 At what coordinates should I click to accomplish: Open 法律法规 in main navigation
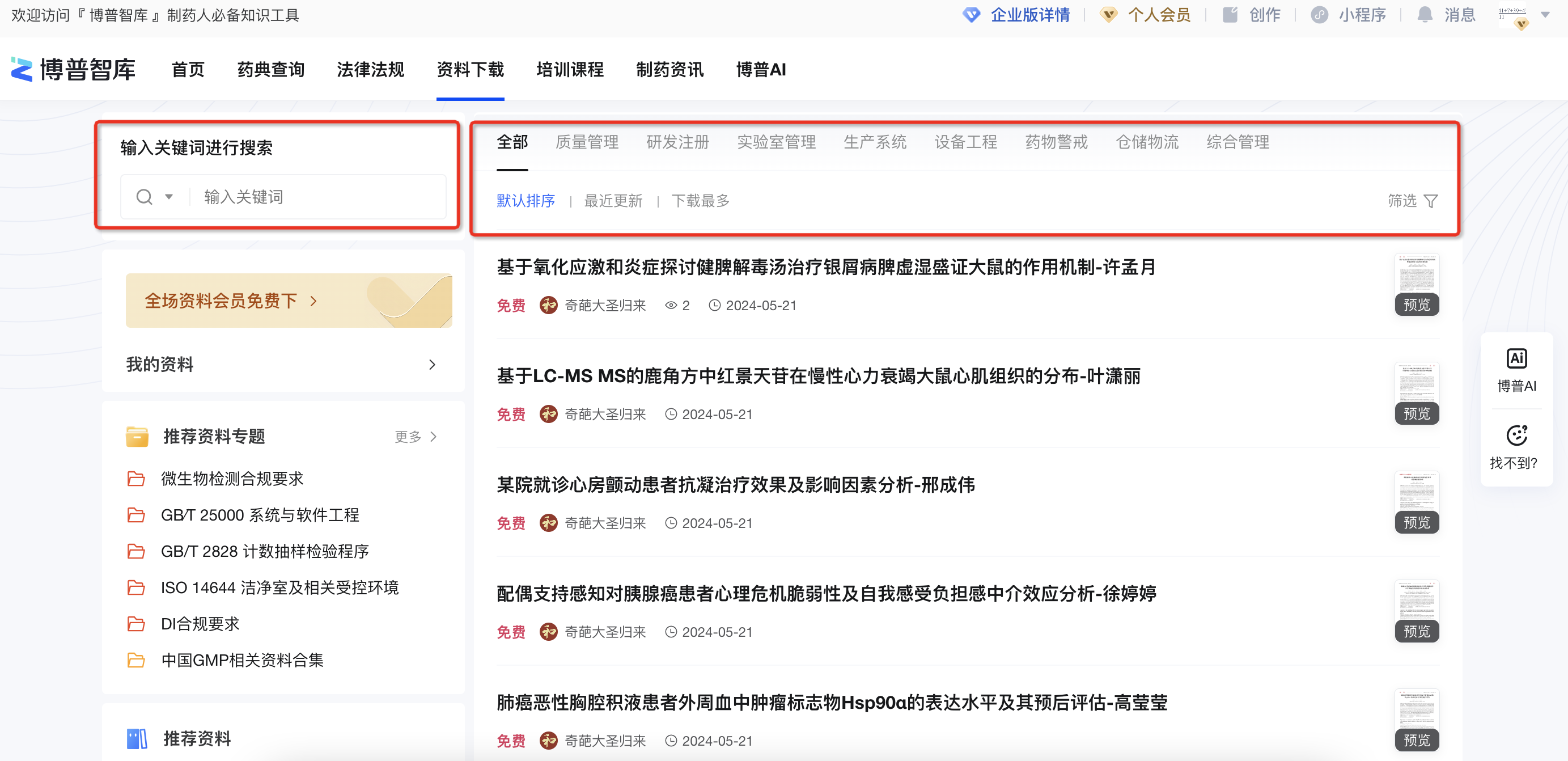coord(371,69)
